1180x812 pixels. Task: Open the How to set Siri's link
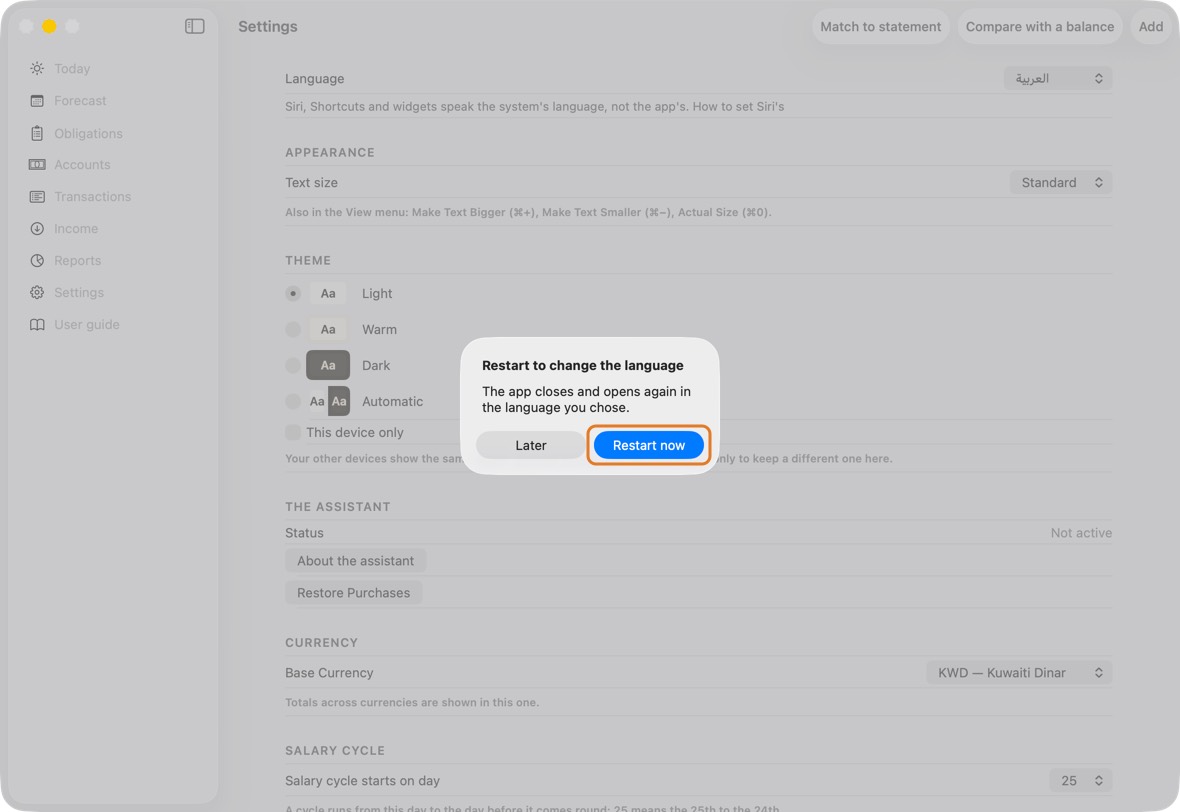[x=738, y=107]
